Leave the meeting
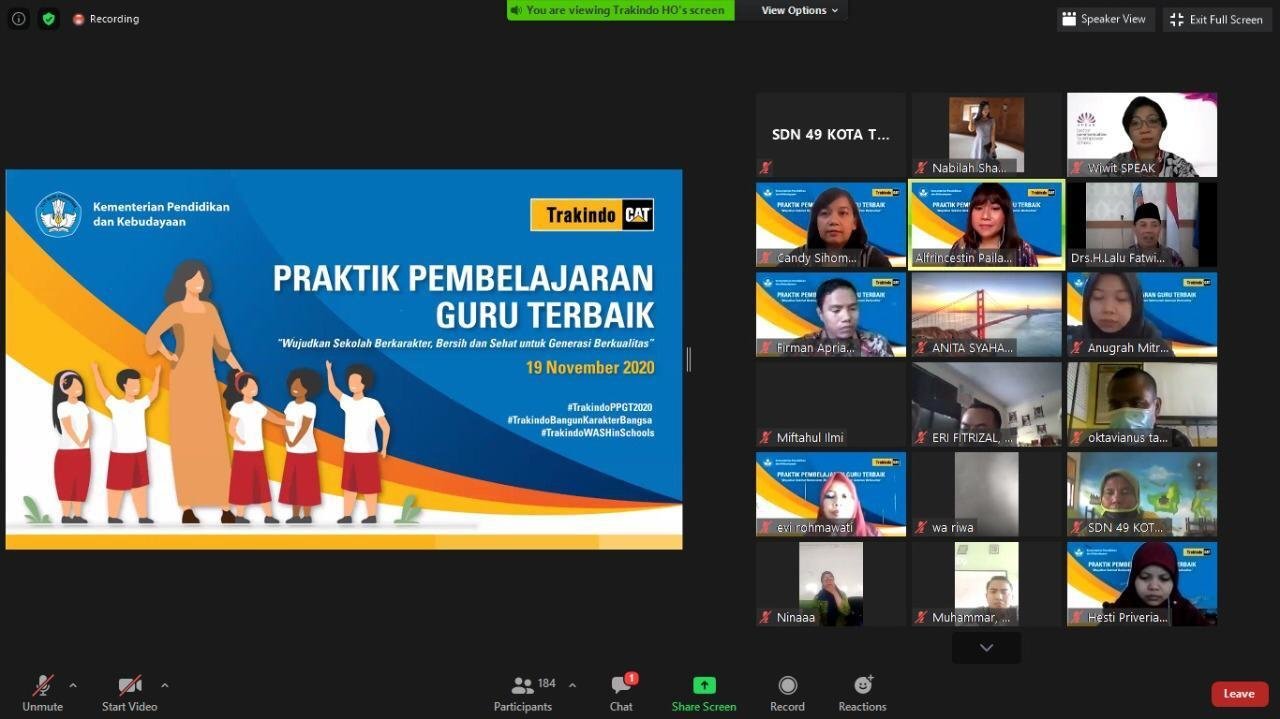 [x=1239, y=694]
